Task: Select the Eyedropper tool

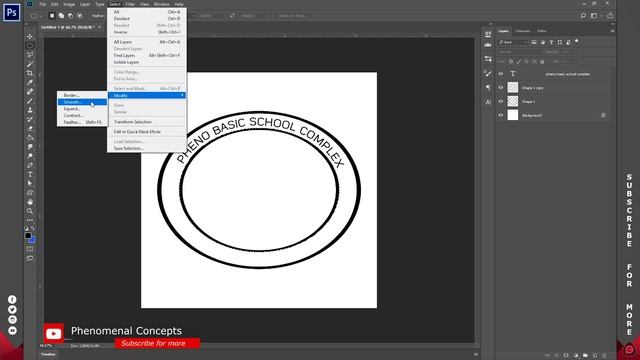Action: [x=30, y=82]
